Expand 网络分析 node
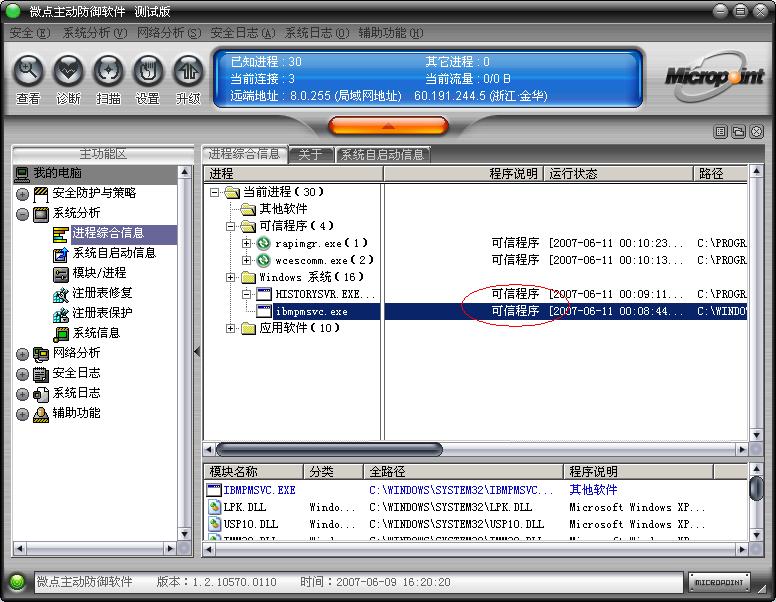The height and width of the screenshot is (602, 776). (x=22, y=354)
